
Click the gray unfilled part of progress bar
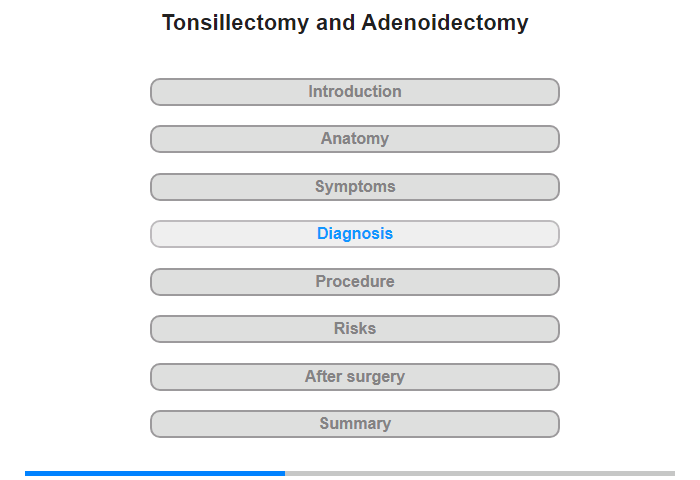click(x=480, y=473)
